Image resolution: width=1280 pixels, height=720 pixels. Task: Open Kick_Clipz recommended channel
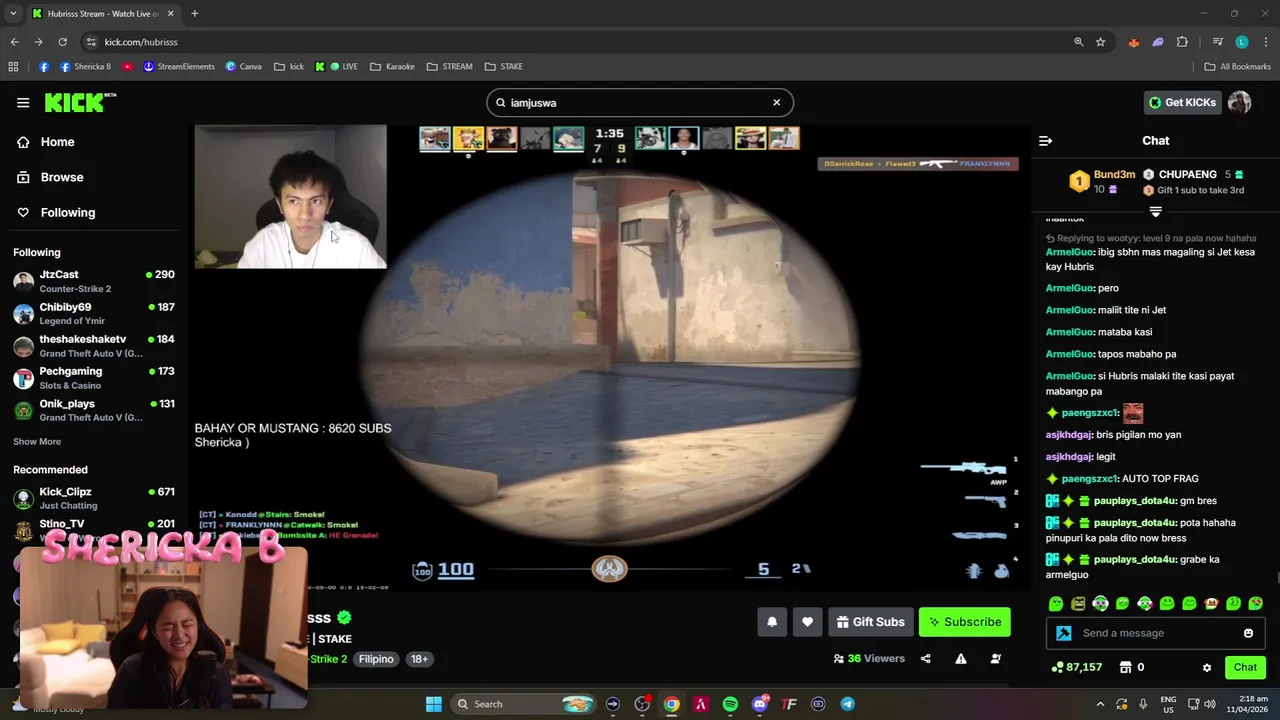point(94,498)
